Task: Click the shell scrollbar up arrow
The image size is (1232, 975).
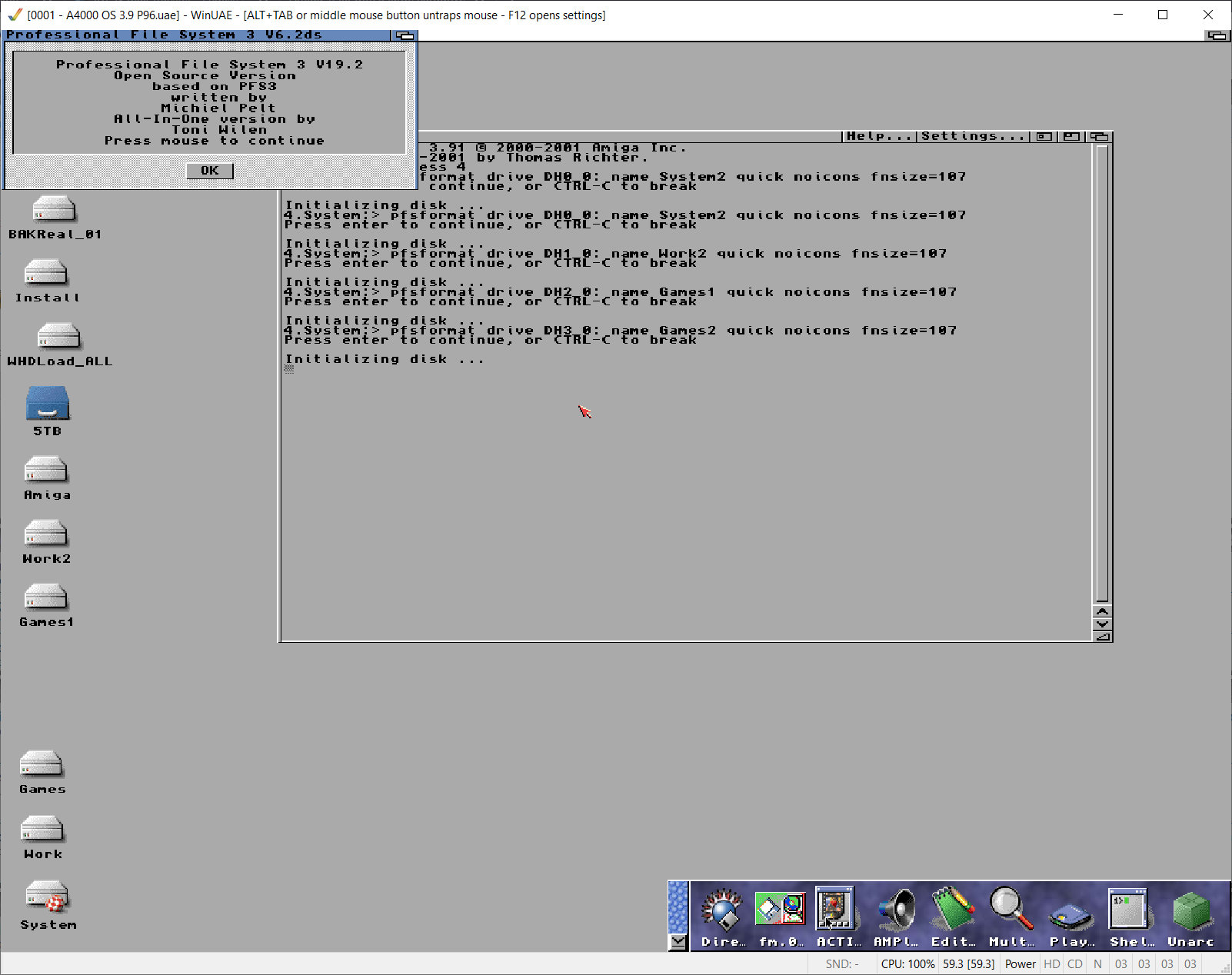Action: pos(1102,611)
